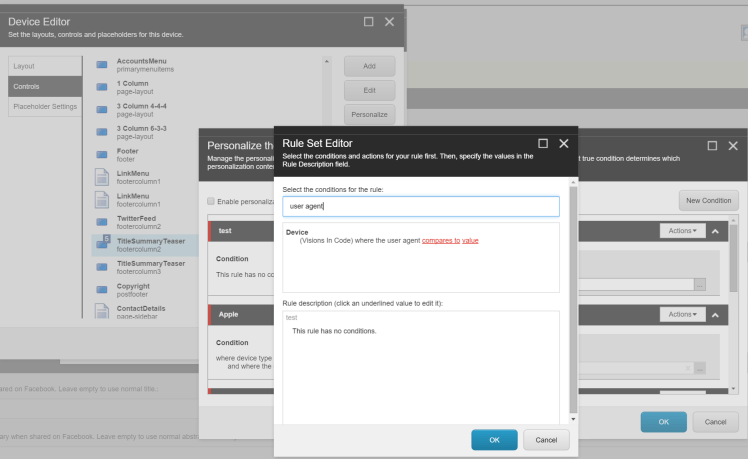Toggle Enable personalization checkbox
Viewport: 748px width, 459px height.
point(211,201)
